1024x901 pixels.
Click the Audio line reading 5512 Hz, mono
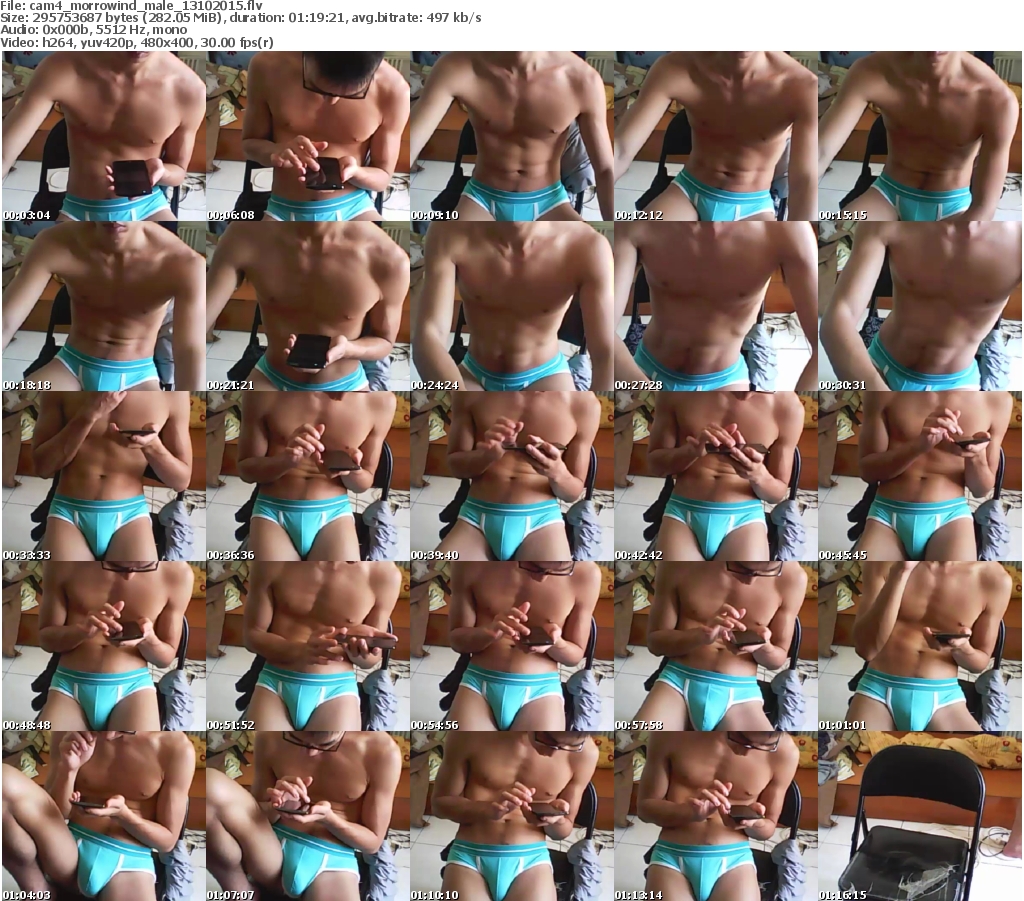[x=93, y=30]
